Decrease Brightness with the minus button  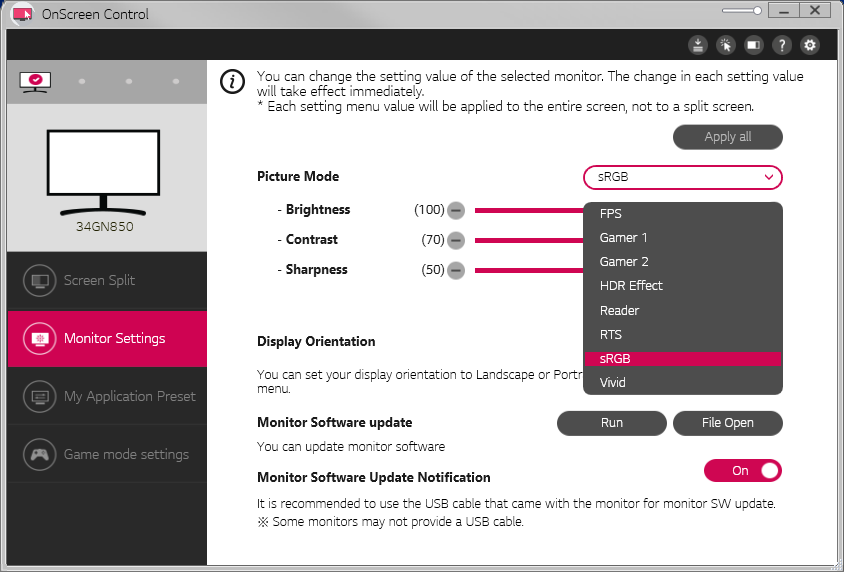coord(456,210)
